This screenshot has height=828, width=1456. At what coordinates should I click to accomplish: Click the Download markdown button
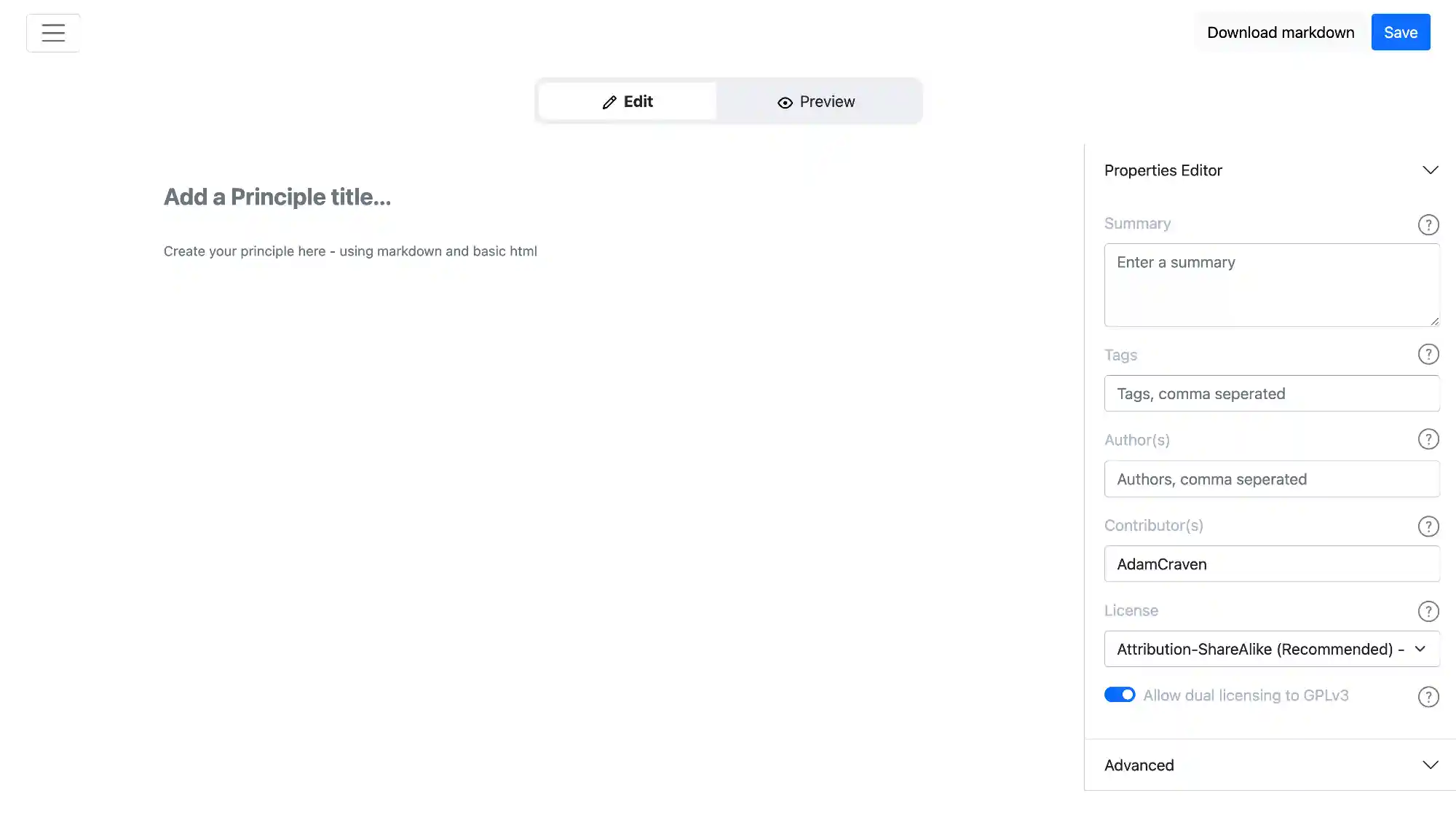[1281, 32]
